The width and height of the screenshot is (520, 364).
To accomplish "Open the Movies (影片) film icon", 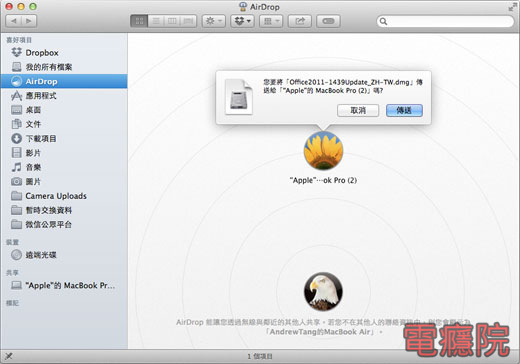I will (16, 153).
